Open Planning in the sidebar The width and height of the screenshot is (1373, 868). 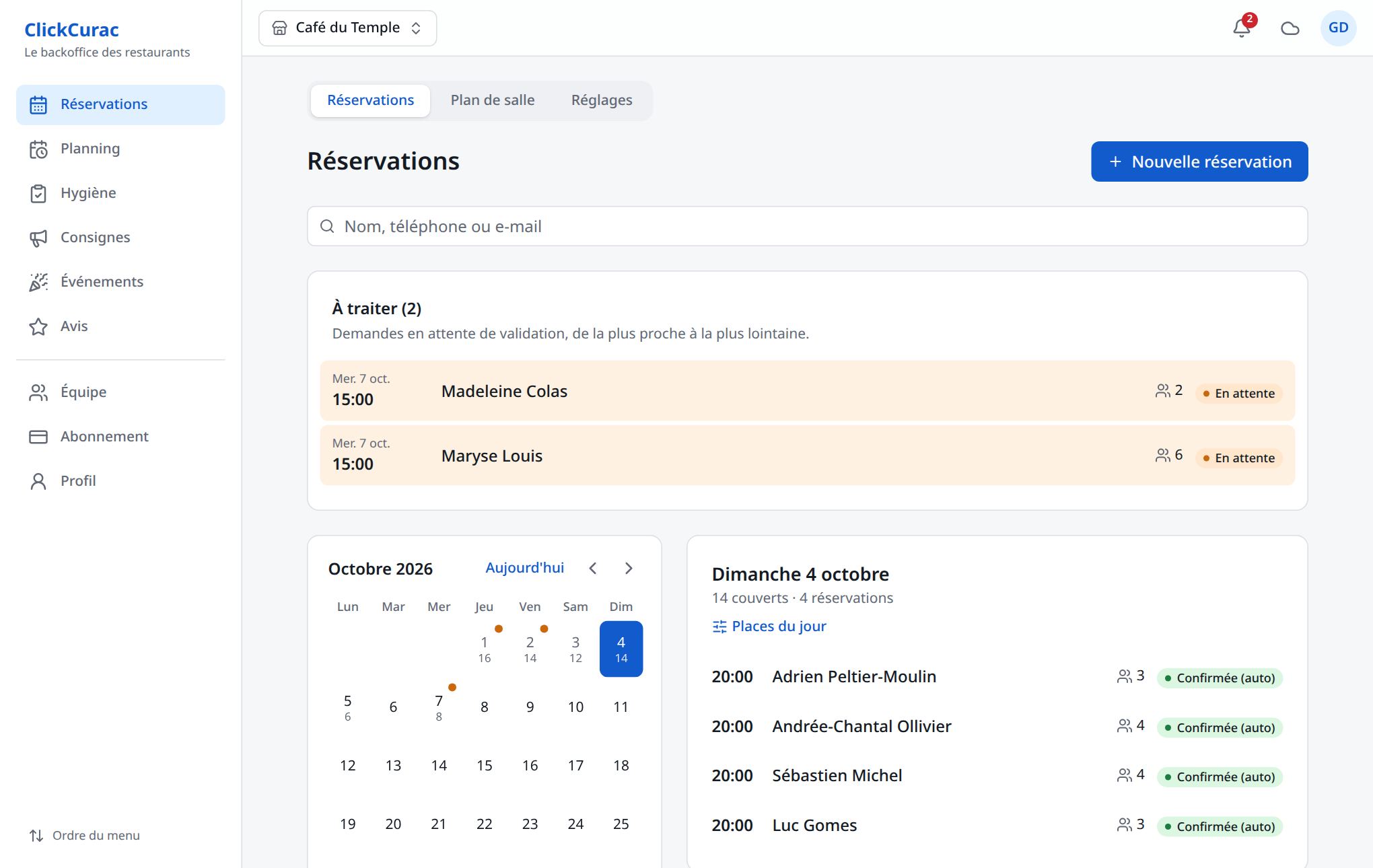coord(120,149)
